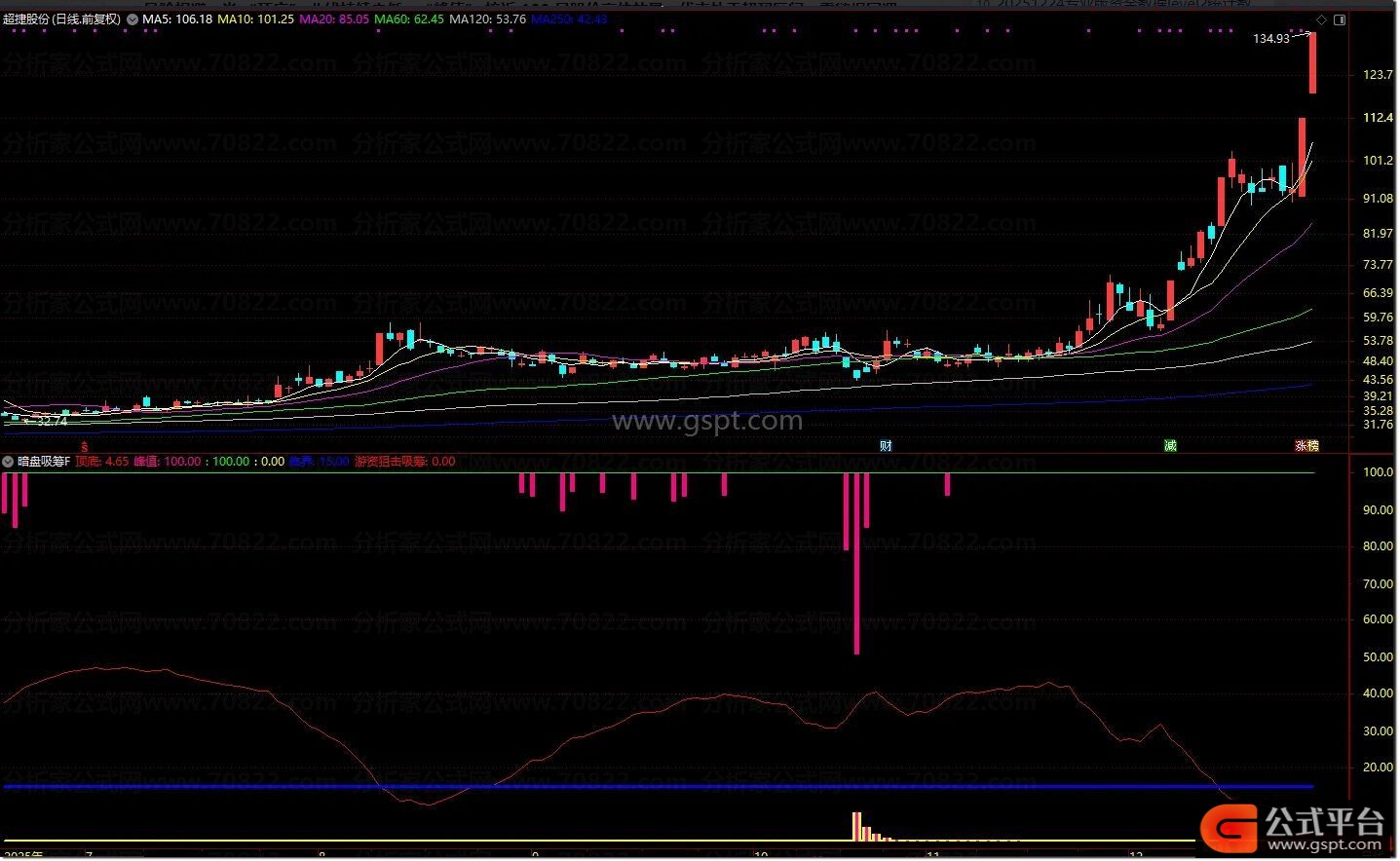Select the MA10 moving average label
Viewport: 1400px width, 861px height.
coord(255,19)
